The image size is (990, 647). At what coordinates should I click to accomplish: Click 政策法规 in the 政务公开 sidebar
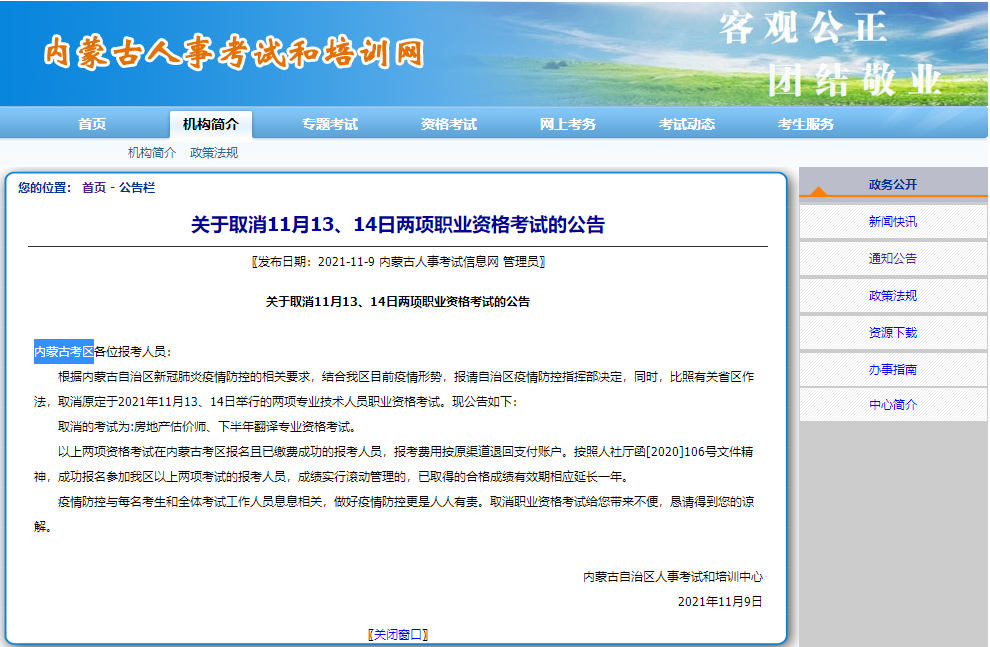[x=892, y=295]
